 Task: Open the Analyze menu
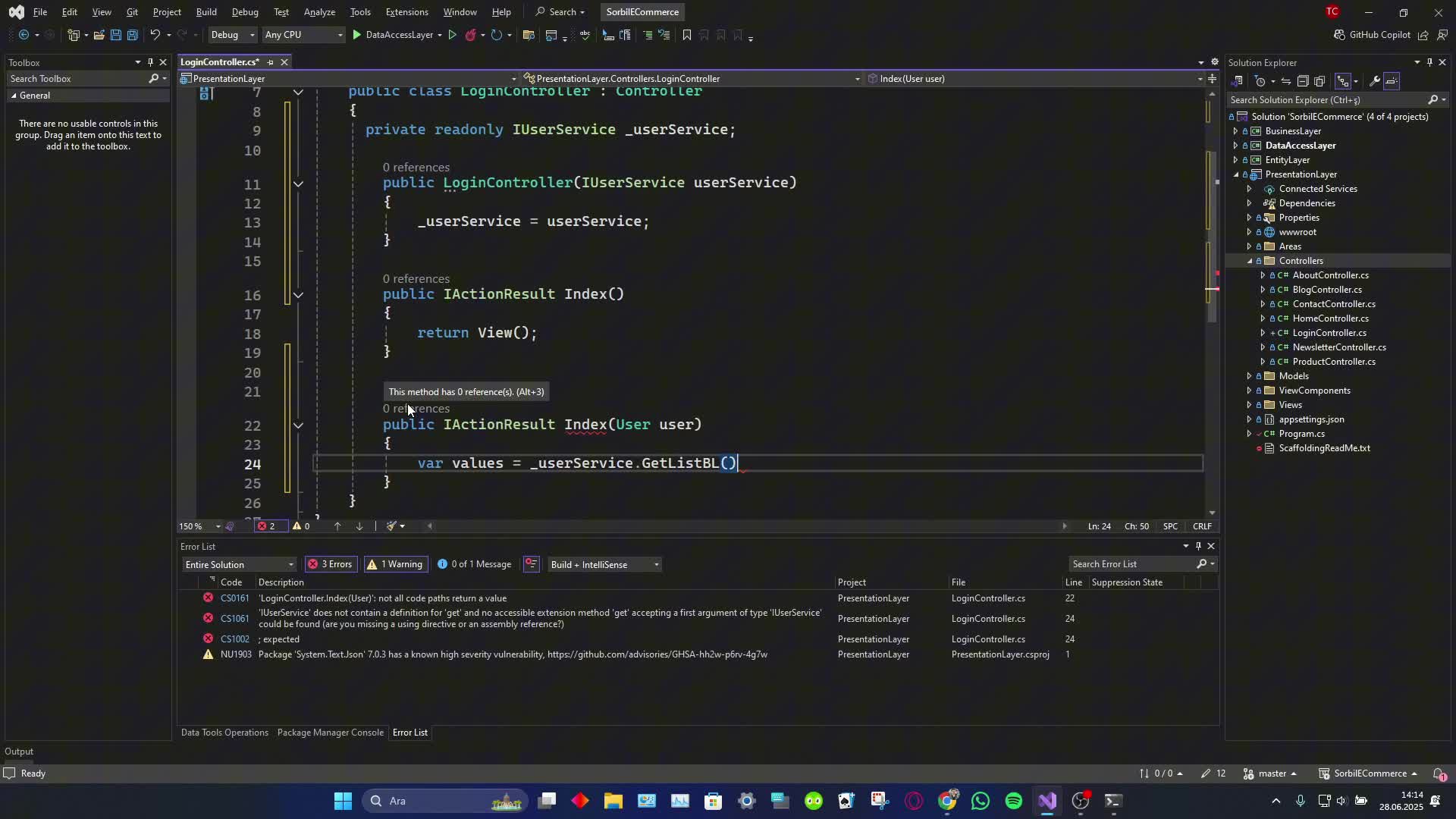(x=319, y=12)
